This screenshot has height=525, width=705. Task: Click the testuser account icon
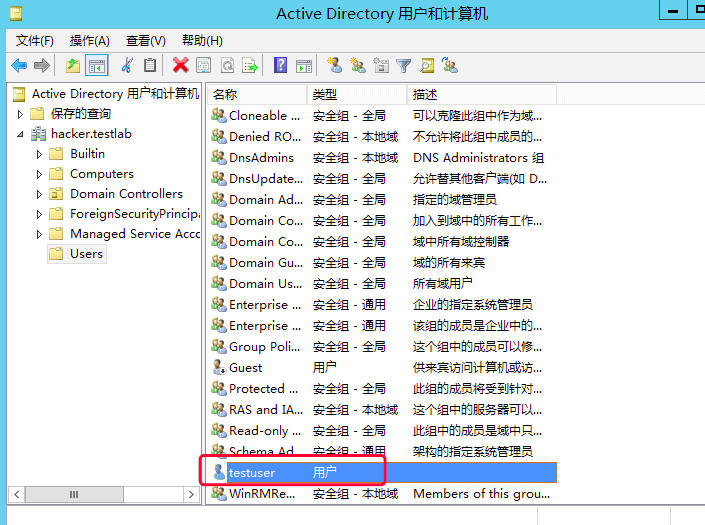click(x=219, y=472)
